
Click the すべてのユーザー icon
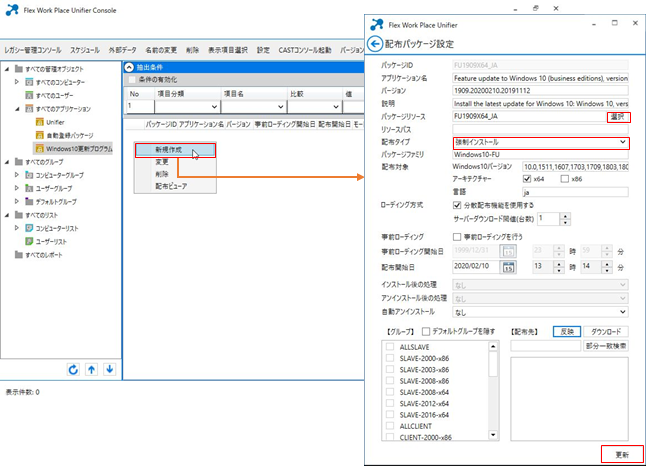click(29, 95)
